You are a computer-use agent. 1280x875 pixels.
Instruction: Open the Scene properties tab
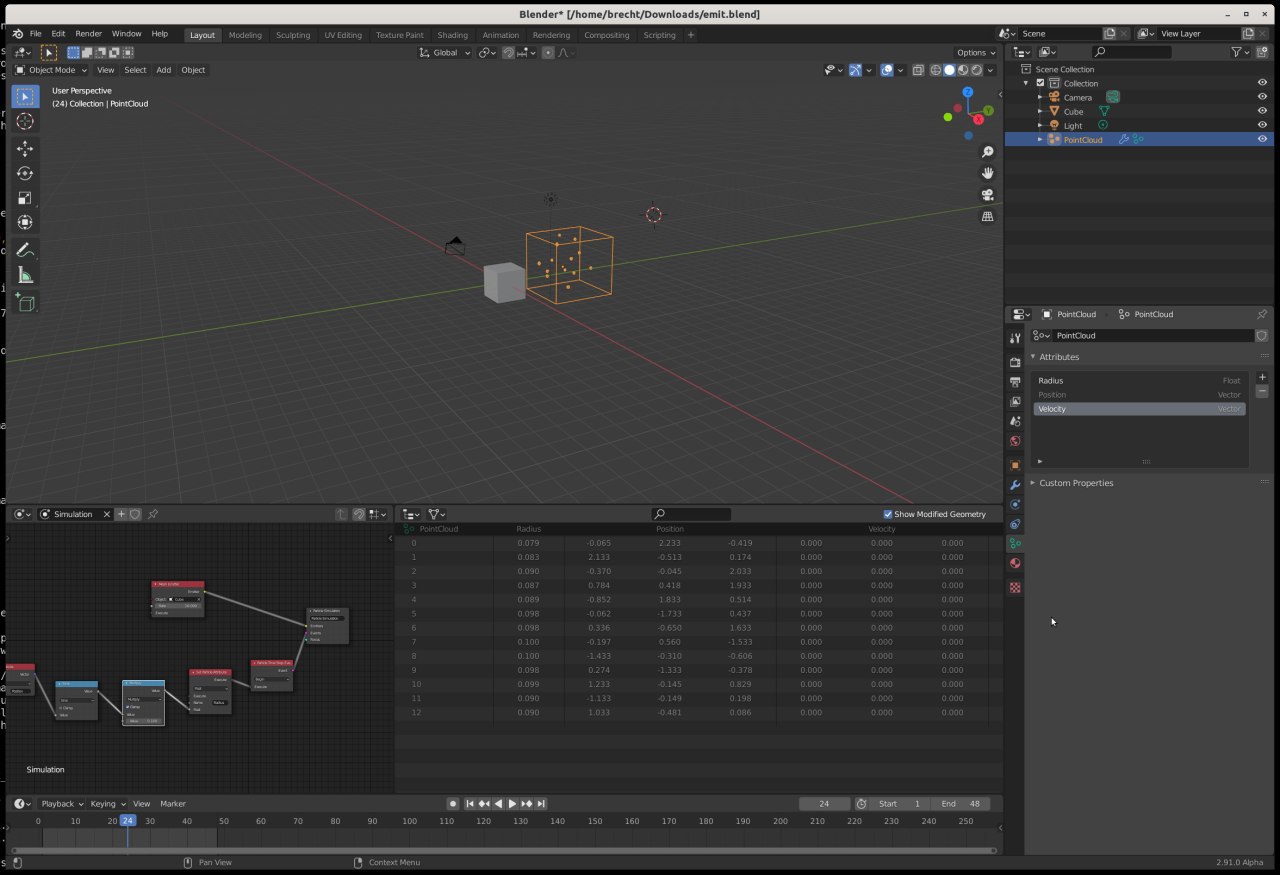tap(1015, 421)
